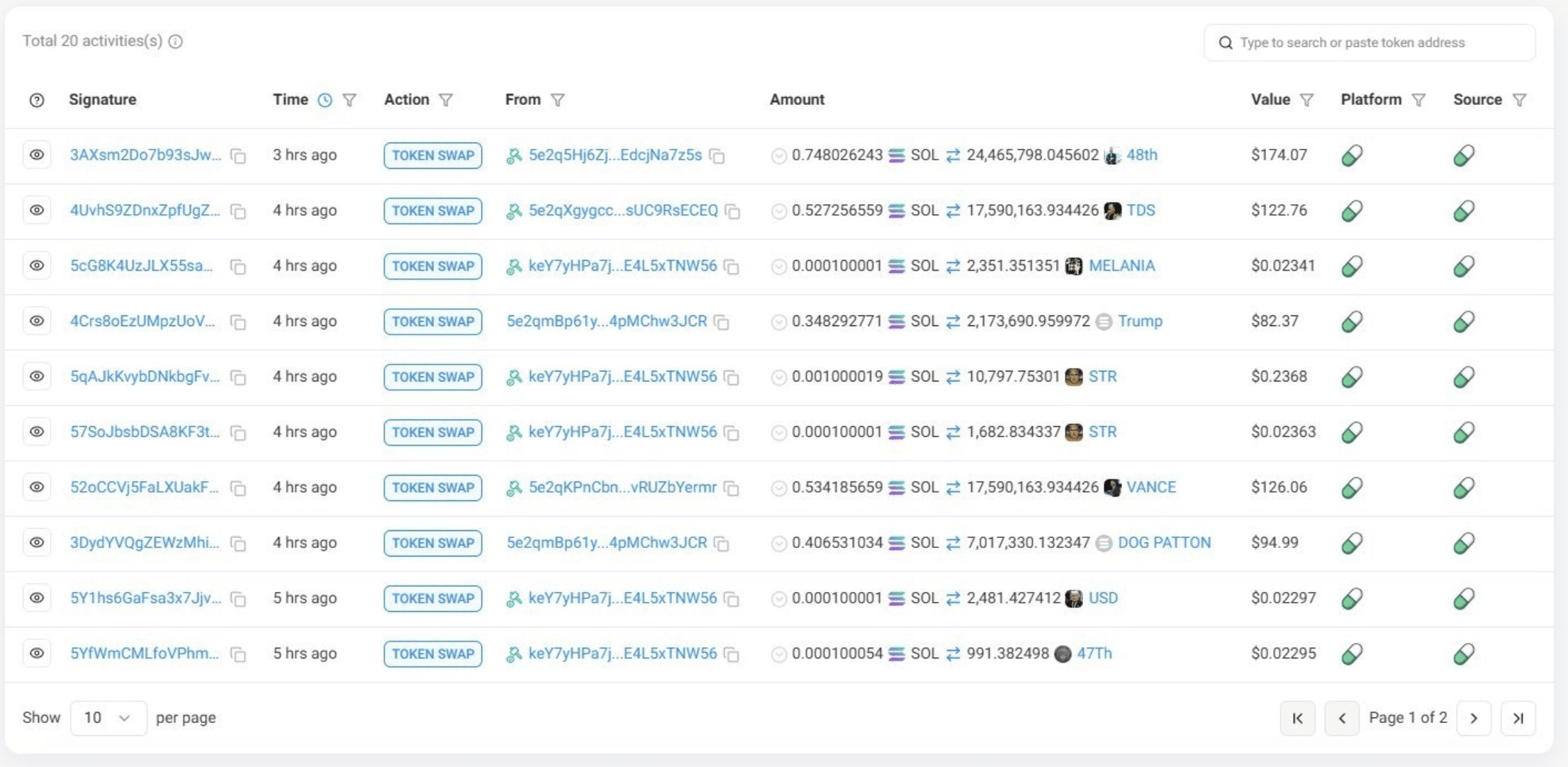Go to last page button

[x=1518, y=718]
